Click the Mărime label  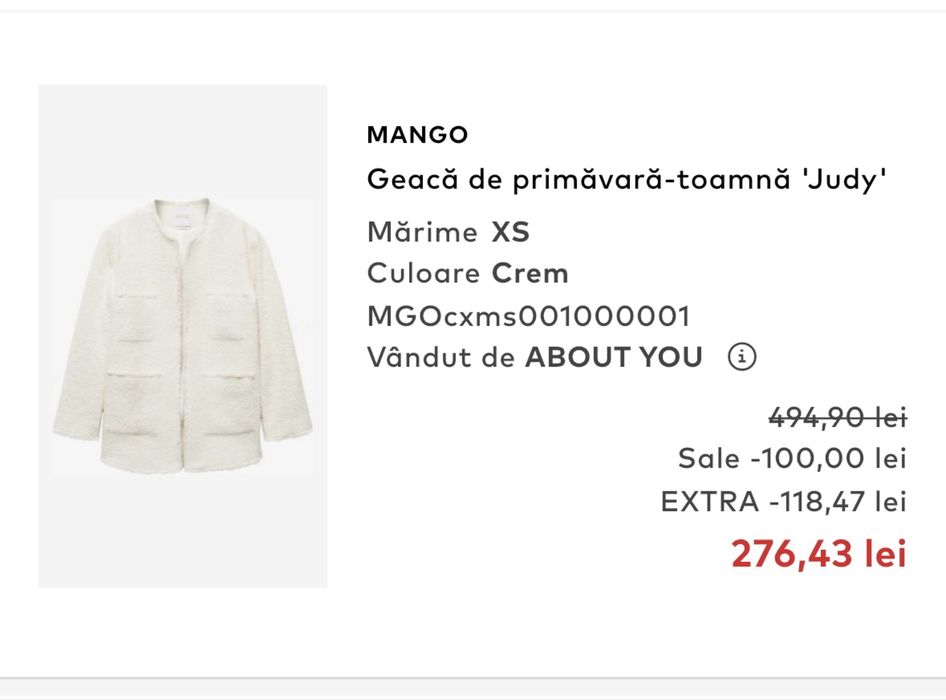[422, 233]
